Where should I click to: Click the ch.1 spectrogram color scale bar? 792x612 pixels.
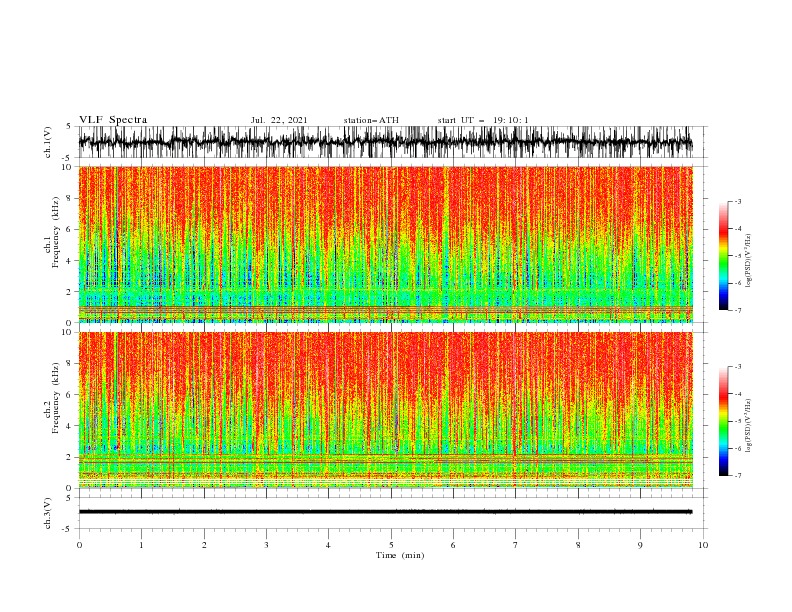pyautogui.click(x=724, y=256)
